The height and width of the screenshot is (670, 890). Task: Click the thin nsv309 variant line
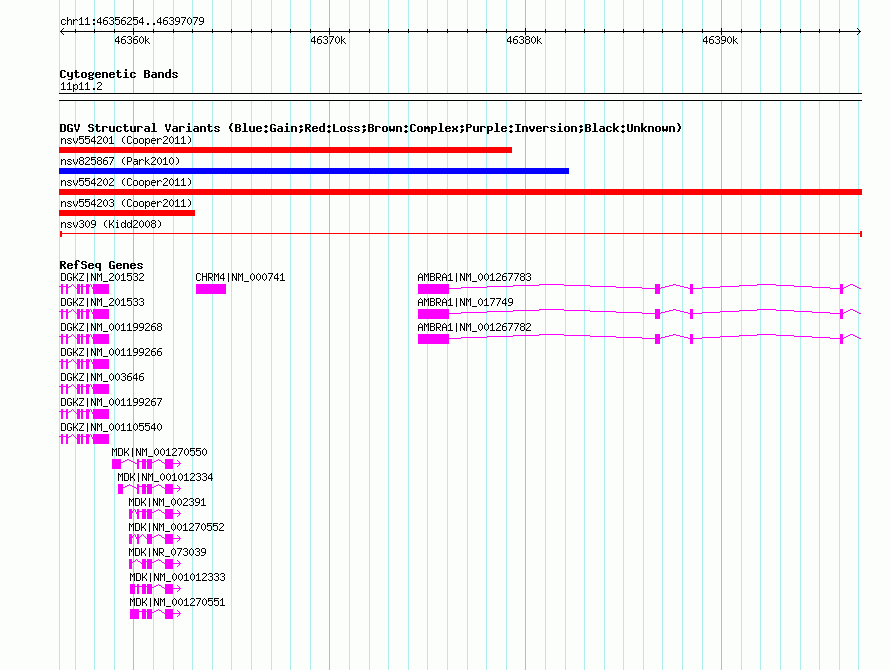pyautogui.click(x=460, y=234)
